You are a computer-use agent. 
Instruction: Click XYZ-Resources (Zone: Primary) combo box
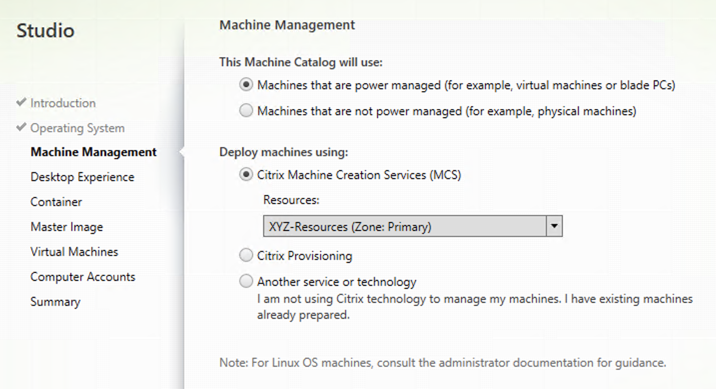tap(412, 226)
